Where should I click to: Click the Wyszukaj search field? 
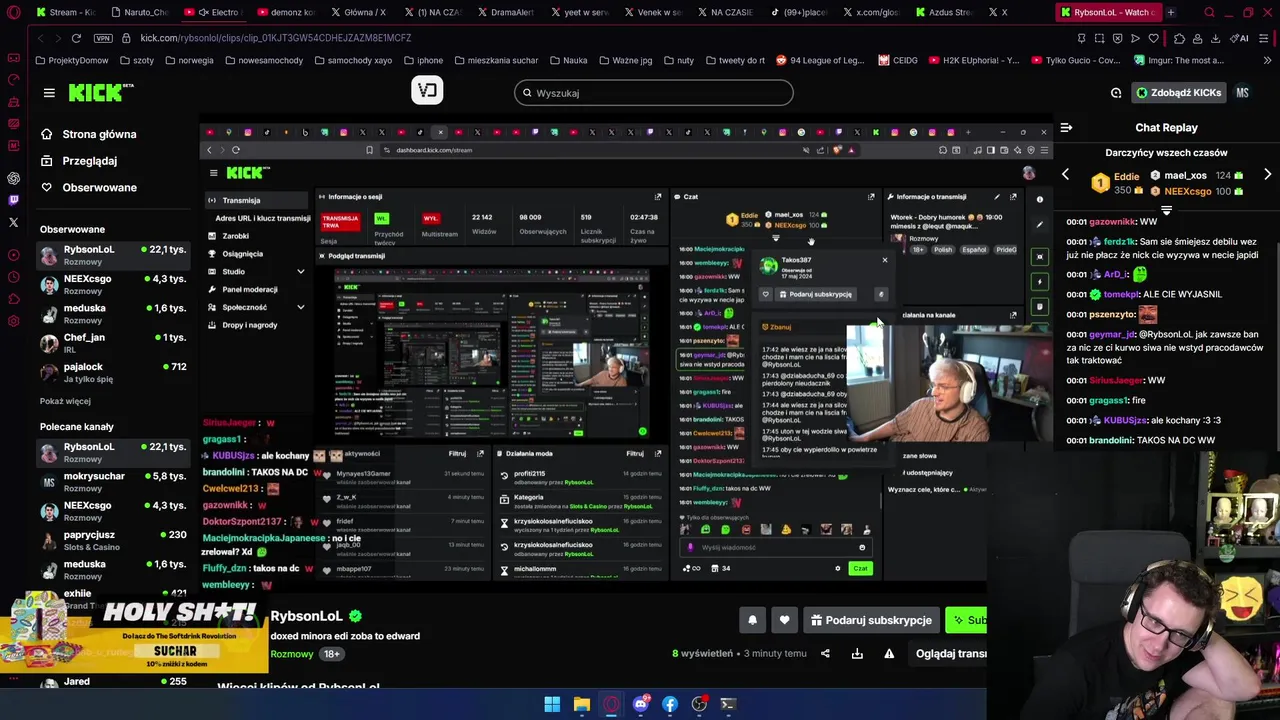[x=654, y=93]
